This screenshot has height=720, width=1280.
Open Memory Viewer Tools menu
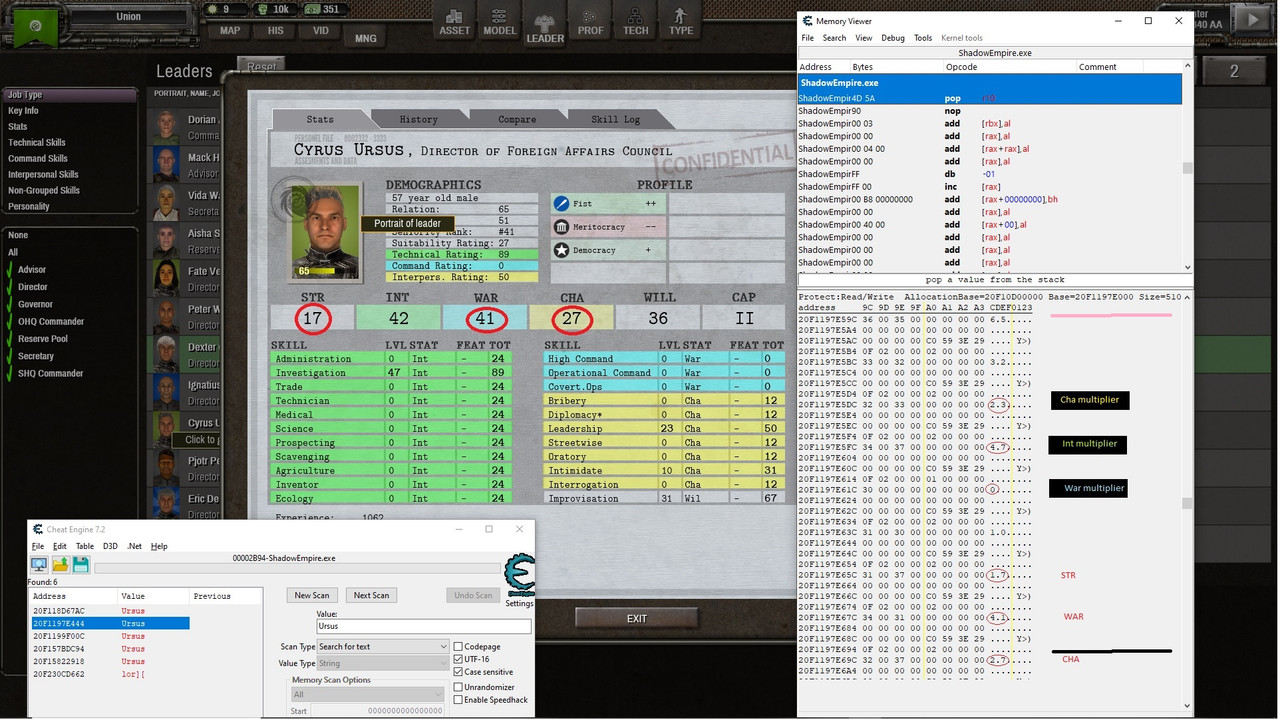point(923,38)
